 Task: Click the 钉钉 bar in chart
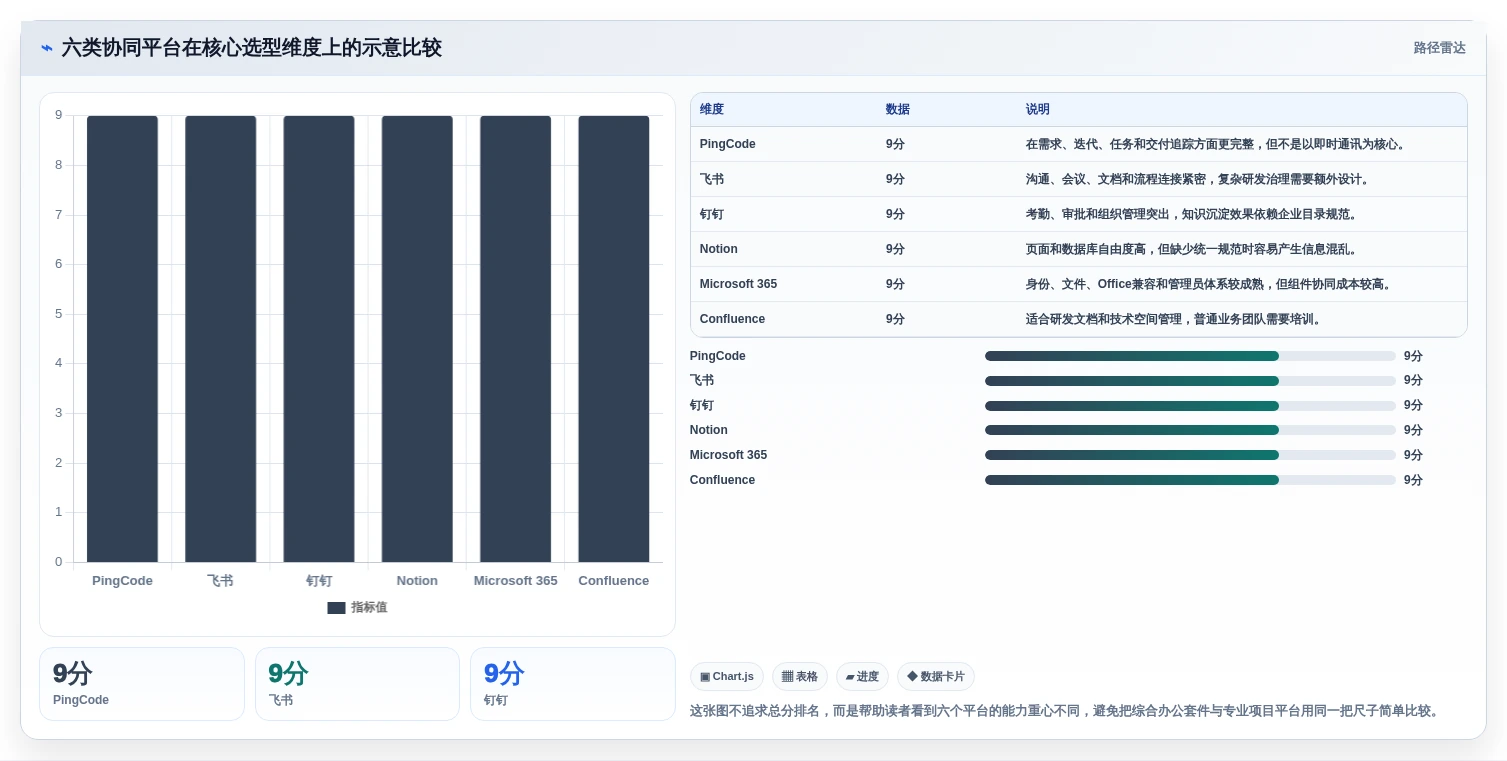(319, 339)
